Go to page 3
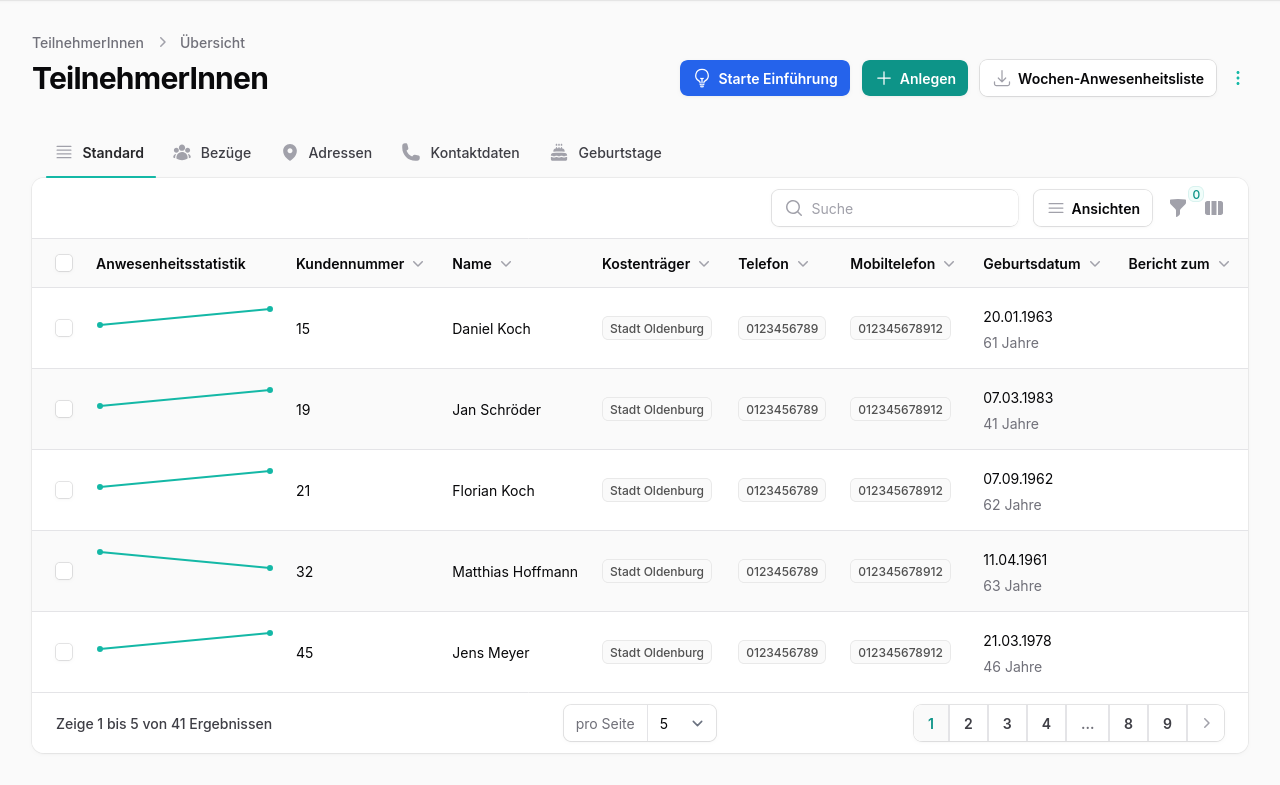Screen dimensions: 1280x785 1007,723
